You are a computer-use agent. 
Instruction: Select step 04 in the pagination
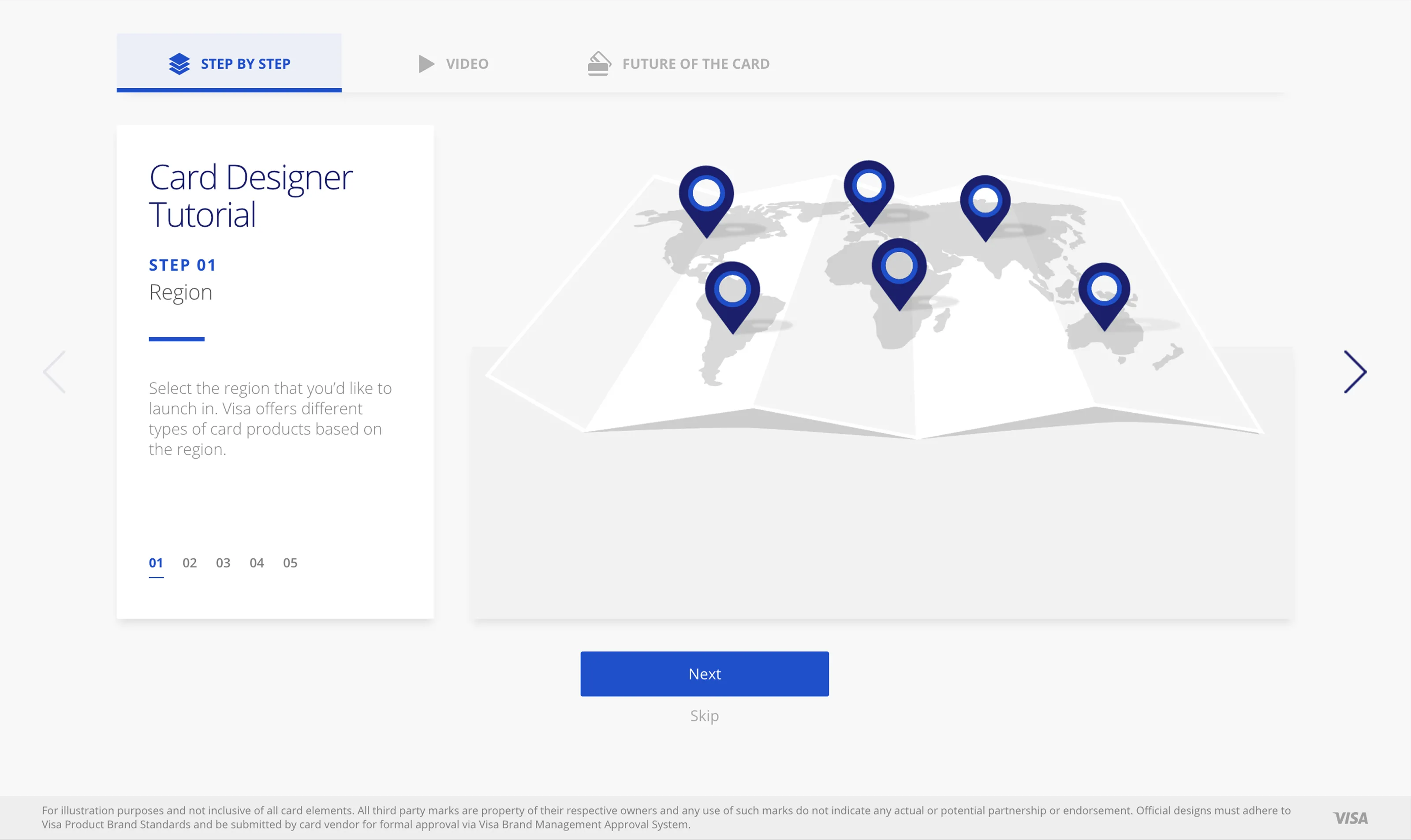pyautogui.click(x=257, y=562)
